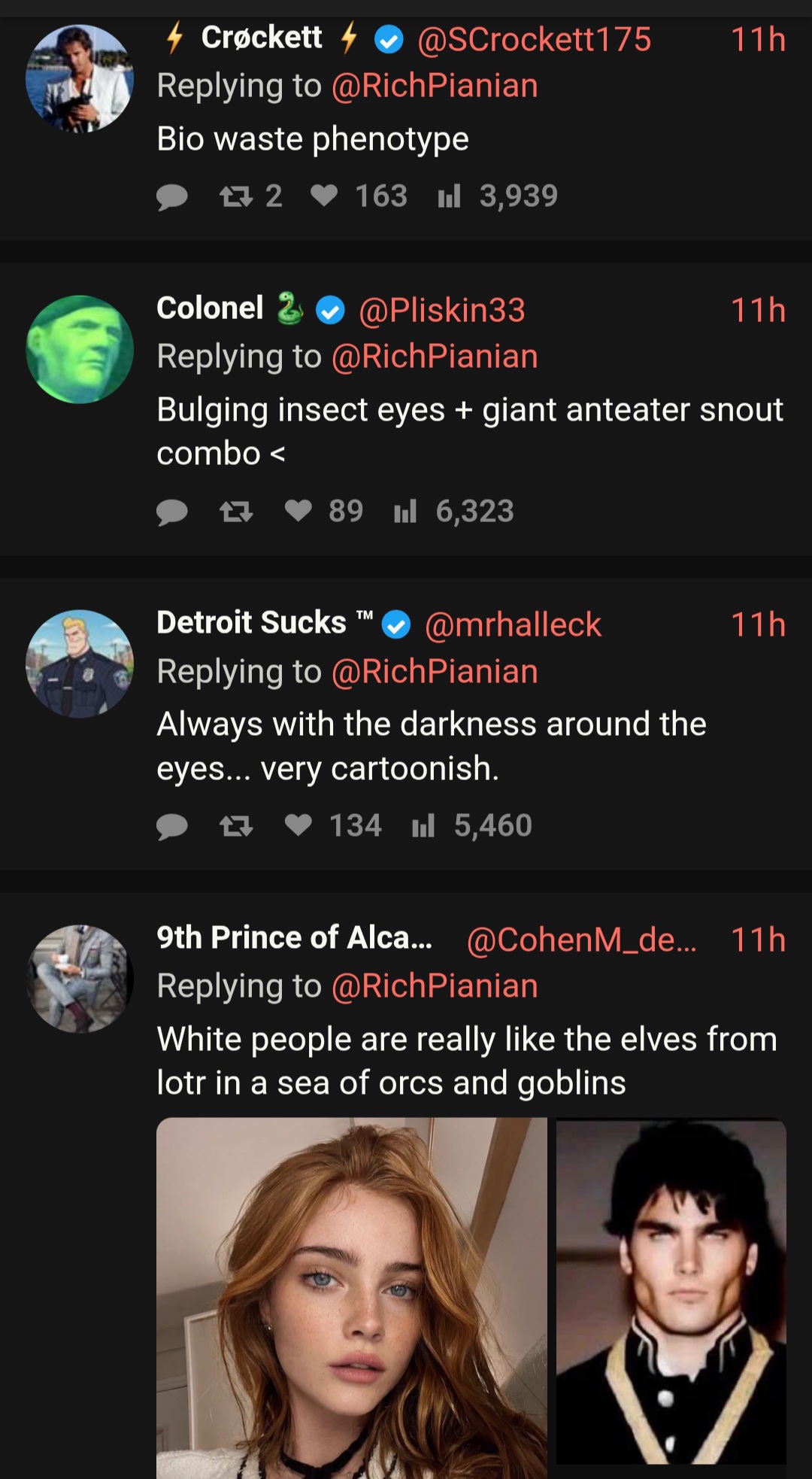Open @SCrockett175 profile handle
The height and width of the screenshot is (1479, 812).
534,39
